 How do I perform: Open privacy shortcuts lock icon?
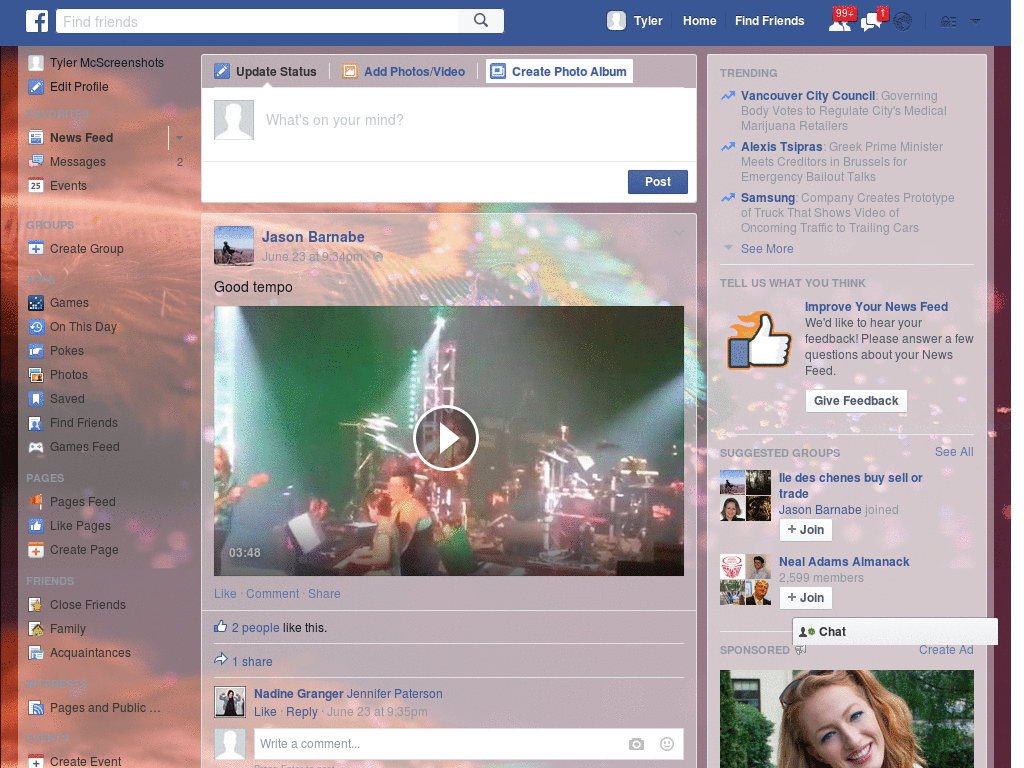pyautogui.click(x=948, y=22)
